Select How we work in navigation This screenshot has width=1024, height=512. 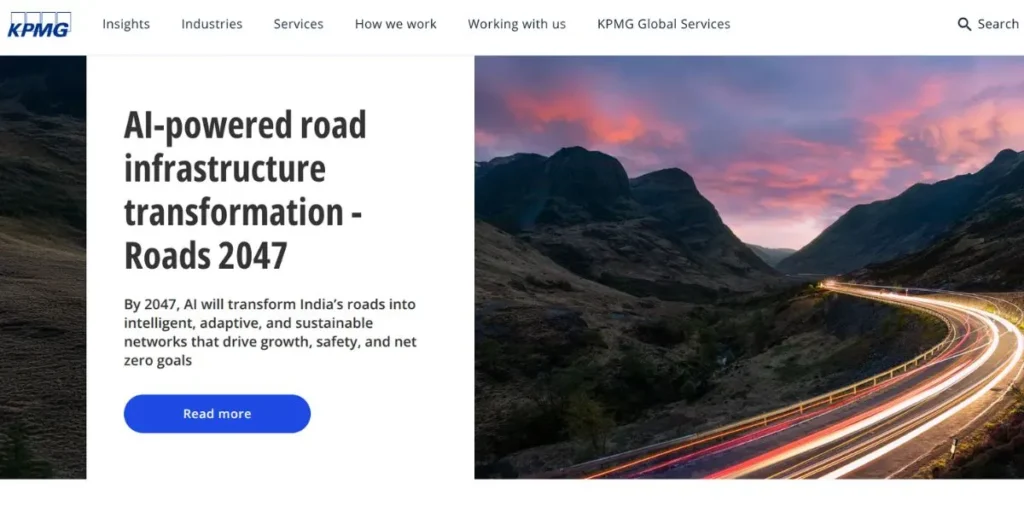pyautogui.click(x=396, y=24)
